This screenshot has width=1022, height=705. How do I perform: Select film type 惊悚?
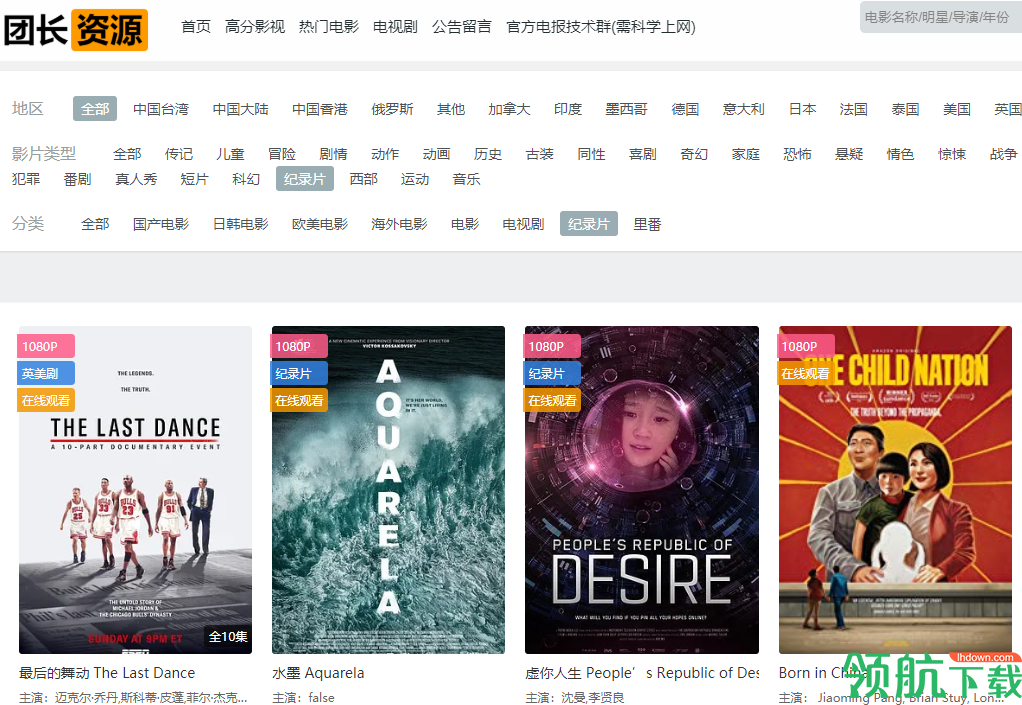click(952, 154)
